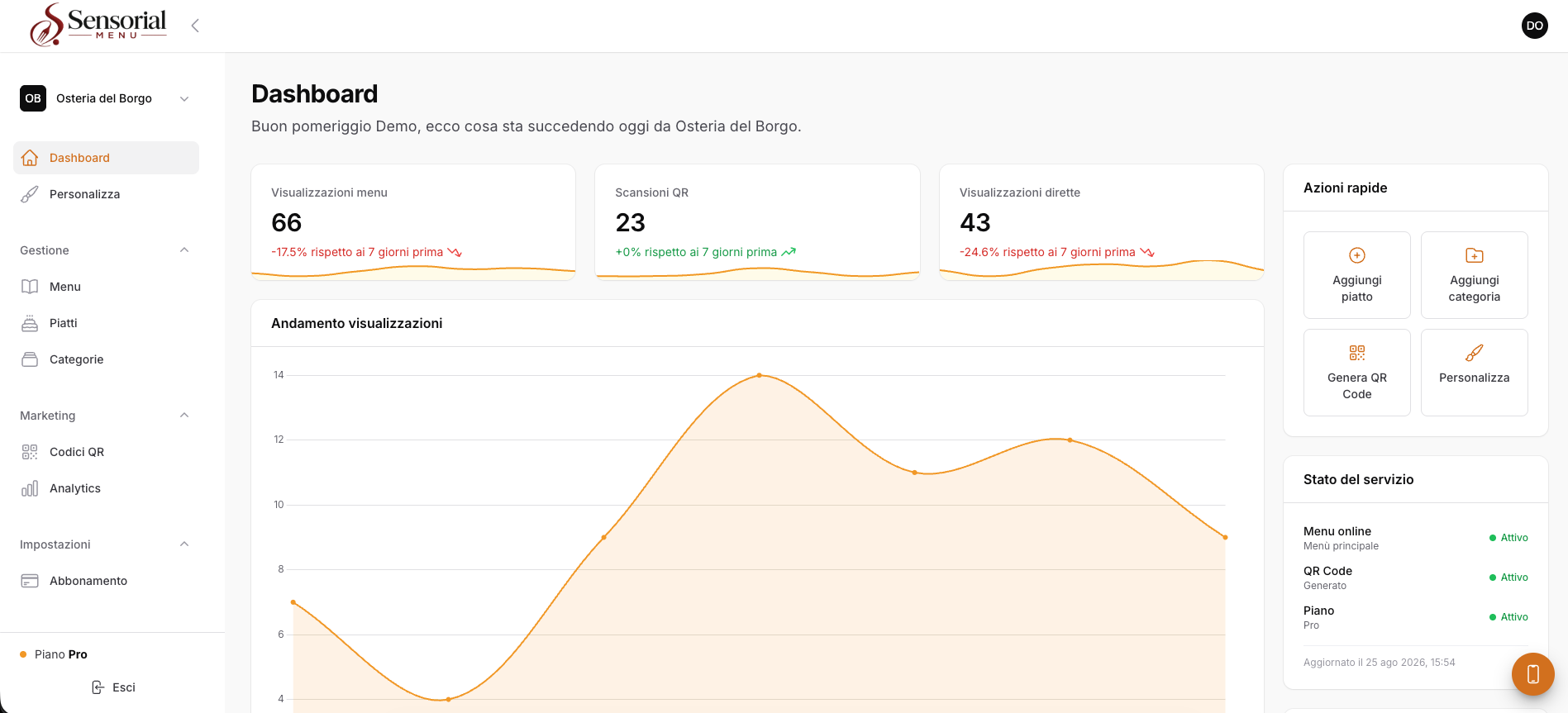1568x713 pixels.
Task: Click the Codici QR icon
Action: click(x=30, y=452)
